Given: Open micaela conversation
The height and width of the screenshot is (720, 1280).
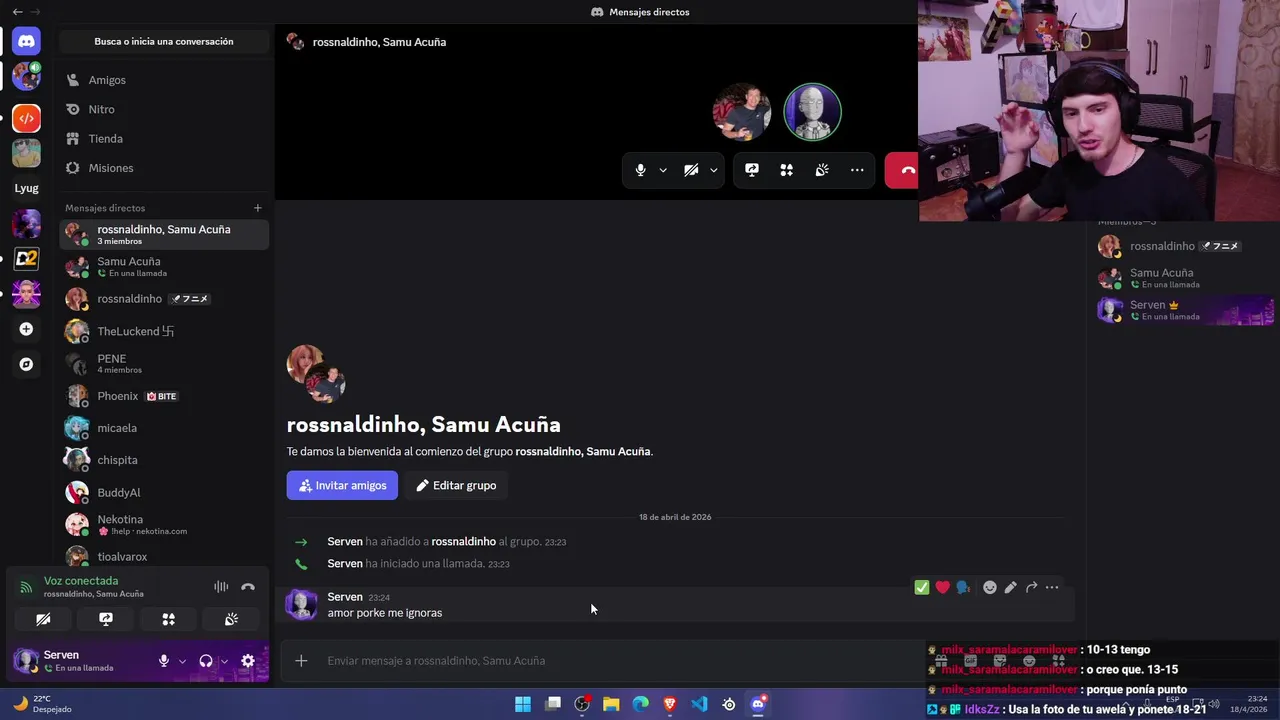Looking at the screenshot, I should tap(164, 428).
